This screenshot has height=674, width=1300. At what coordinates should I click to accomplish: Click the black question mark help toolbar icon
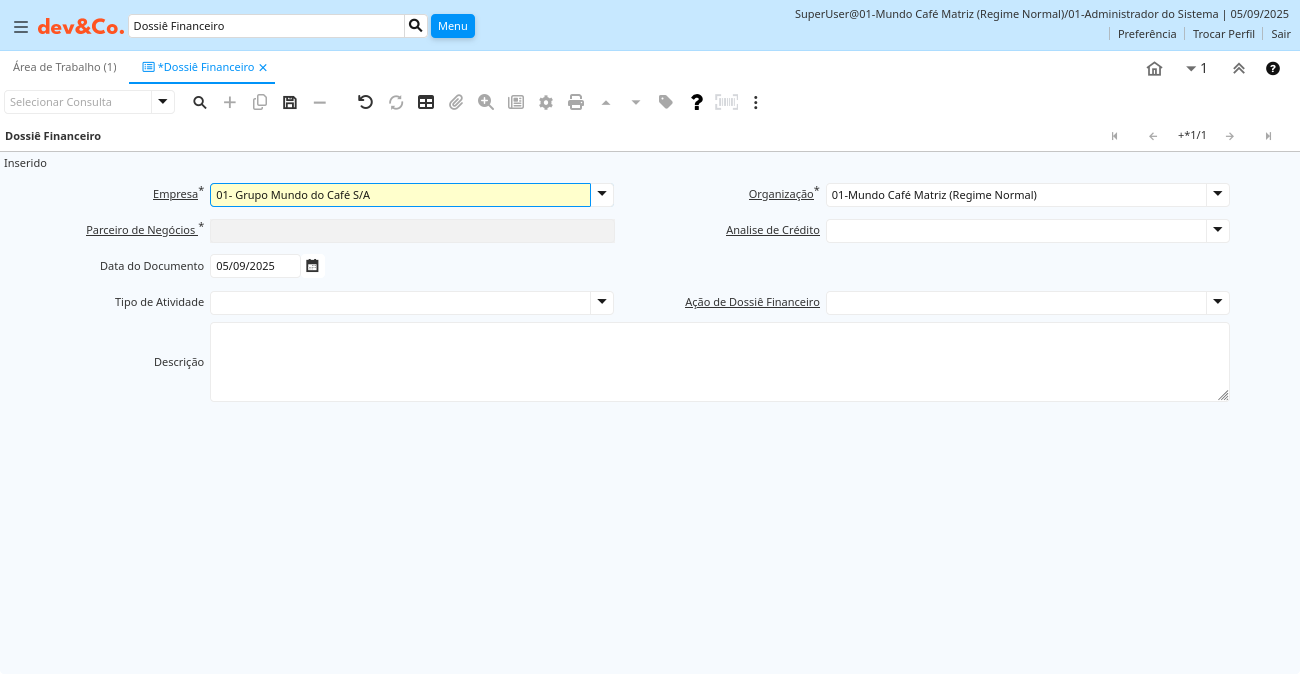(x=697, y=102)
